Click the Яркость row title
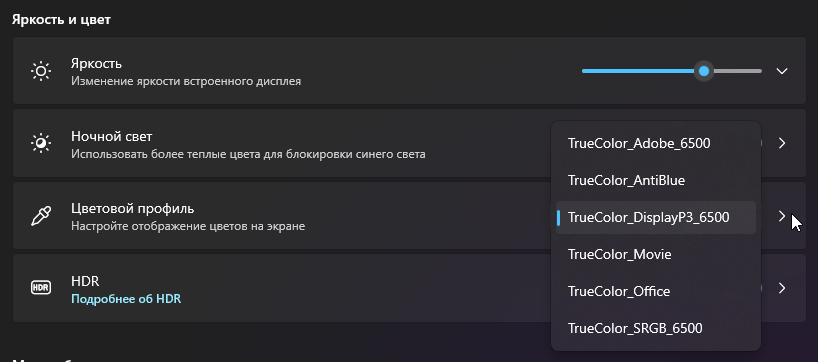 click(97, 64)
